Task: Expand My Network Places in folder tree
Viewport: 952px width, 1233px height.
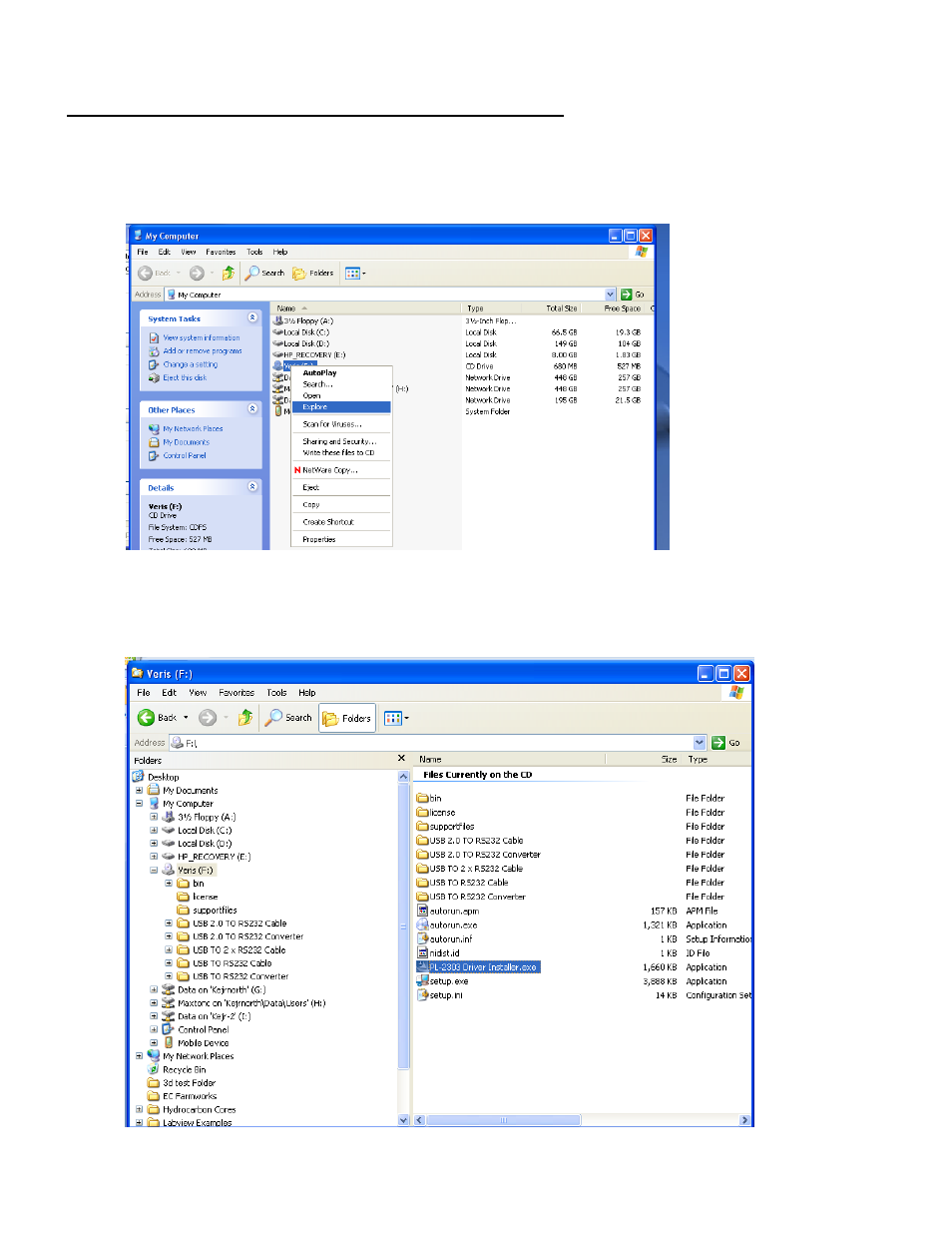Action: [x=139, y=1055]
